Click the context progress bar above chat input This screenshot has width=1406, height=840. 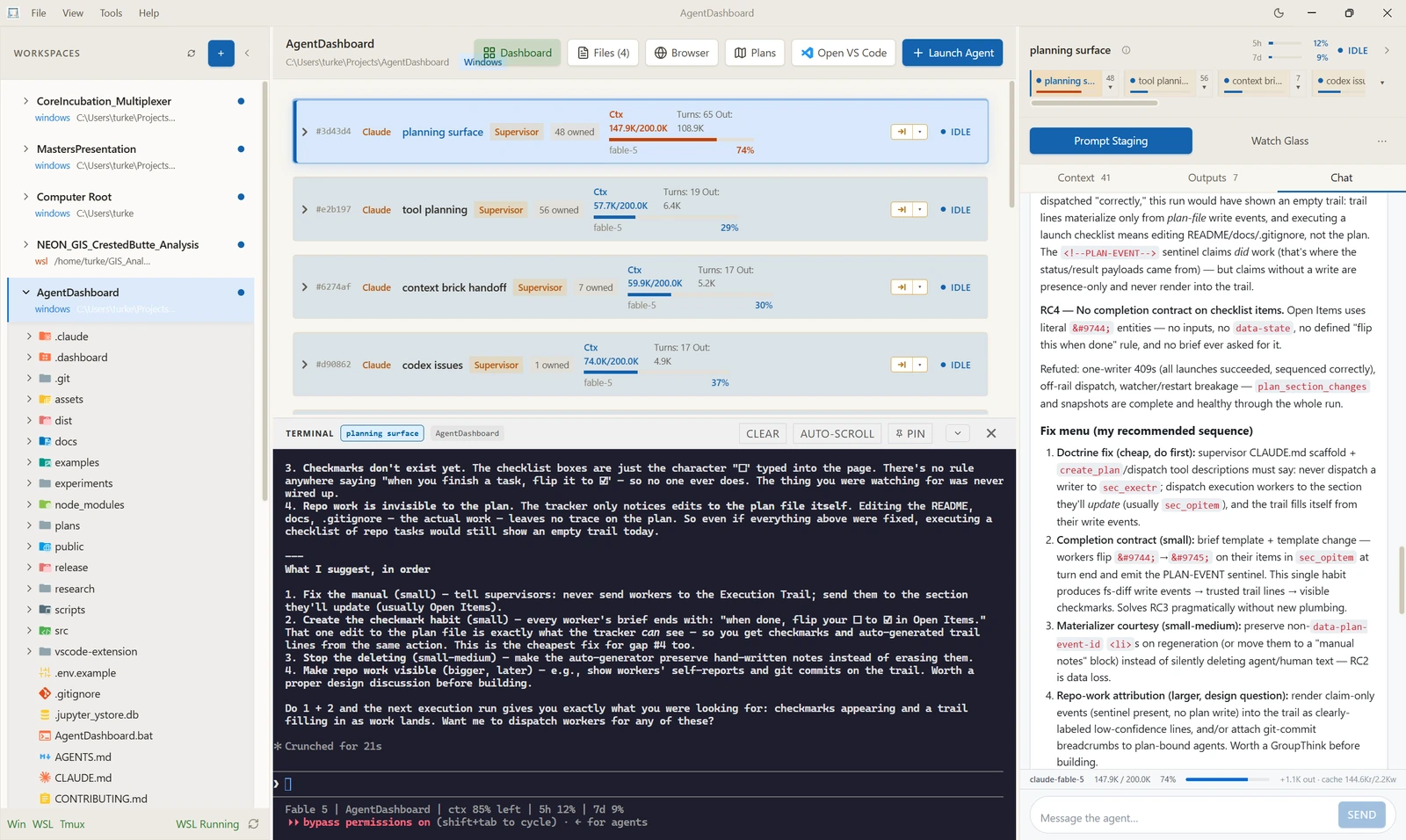[x=1227, y=779]
